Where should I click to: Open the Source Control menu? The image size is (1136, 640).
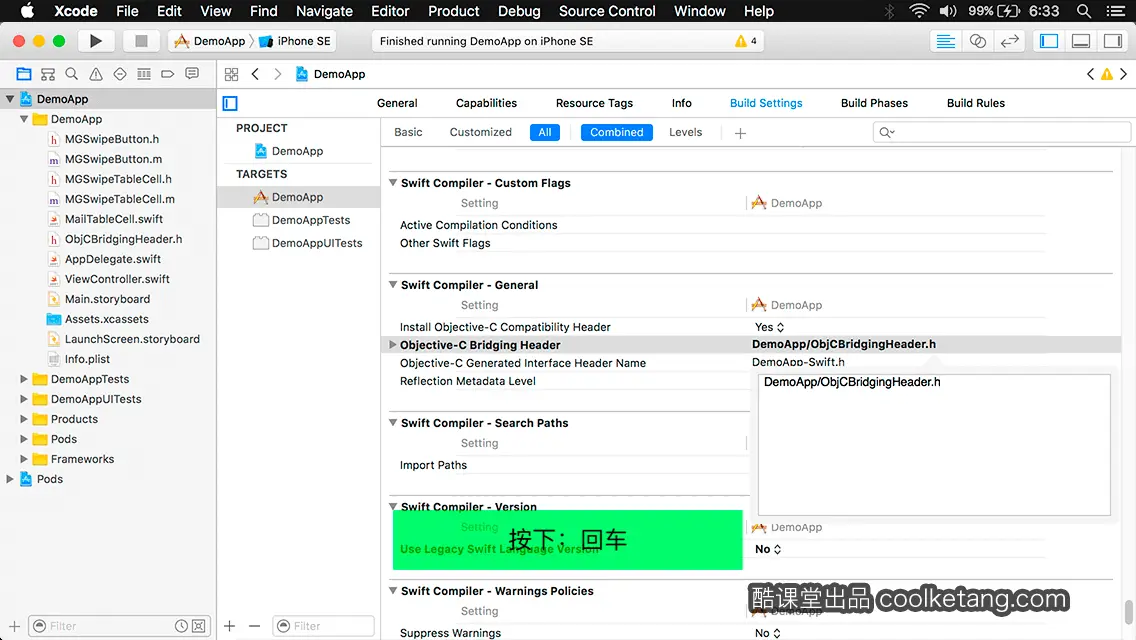pos(607,11)
